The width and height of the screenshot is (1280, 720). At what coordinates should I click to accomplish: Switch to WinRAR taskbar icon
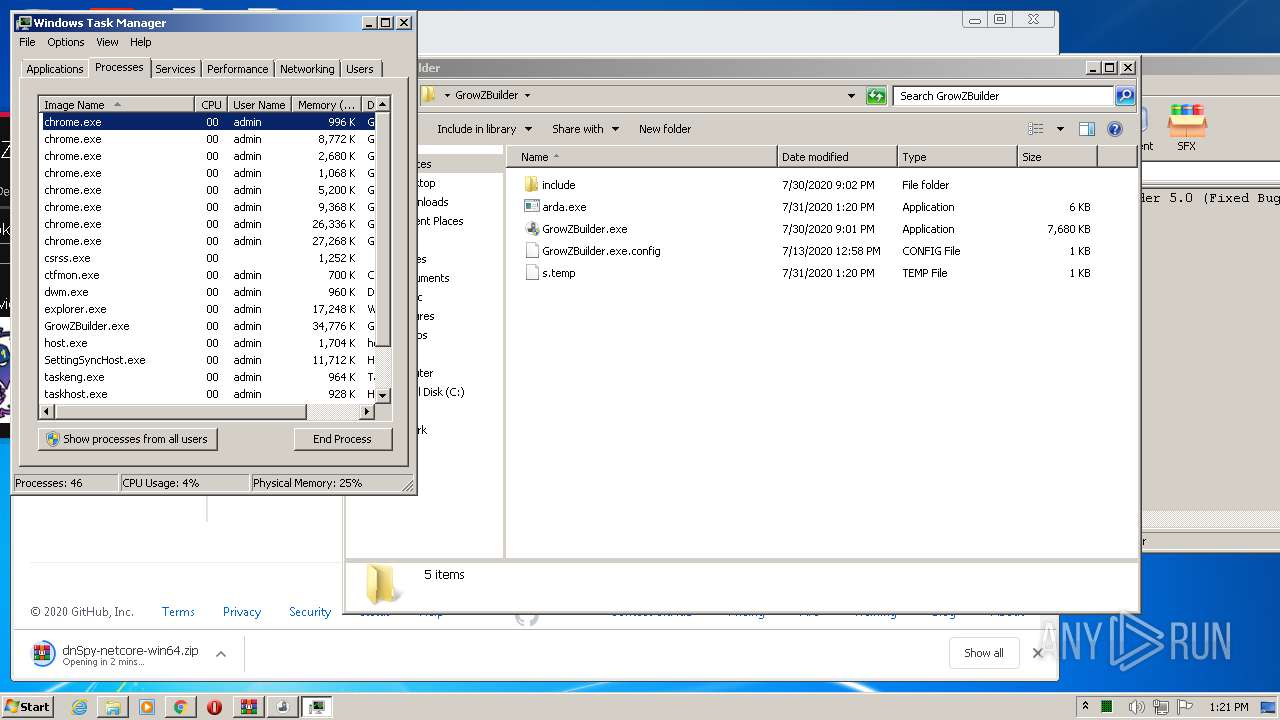pos(249,707)
